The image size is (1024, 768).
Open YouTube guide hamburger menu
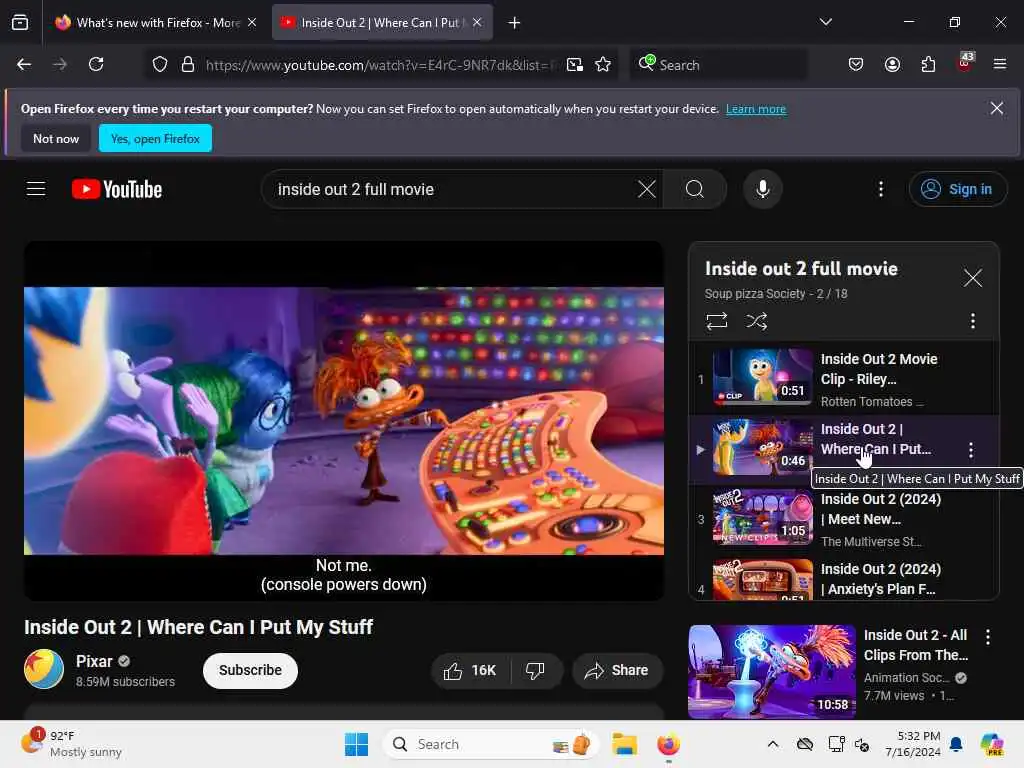pos(36,189)
